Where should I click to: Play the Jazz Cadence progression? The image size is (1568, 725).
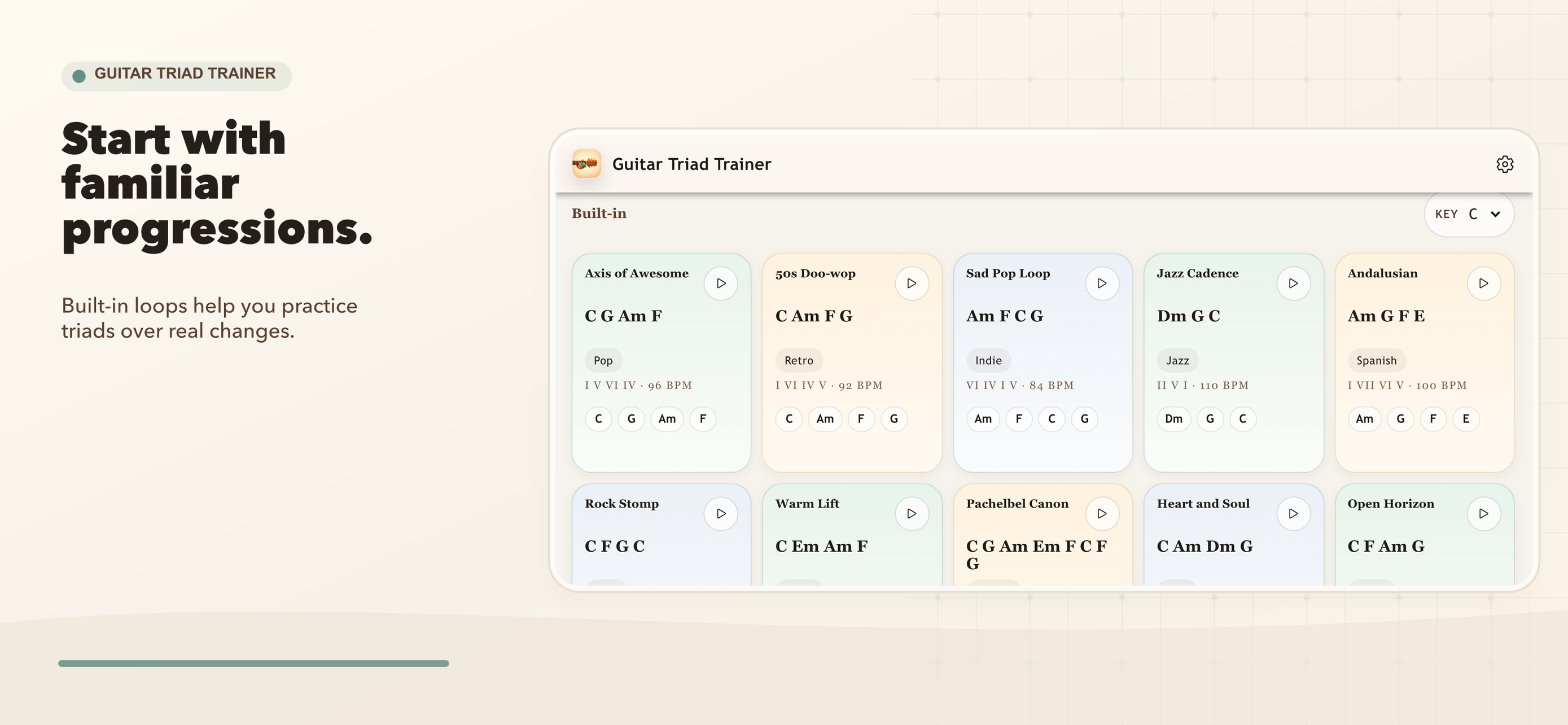pyautogui.click(x=1294, y=283)
